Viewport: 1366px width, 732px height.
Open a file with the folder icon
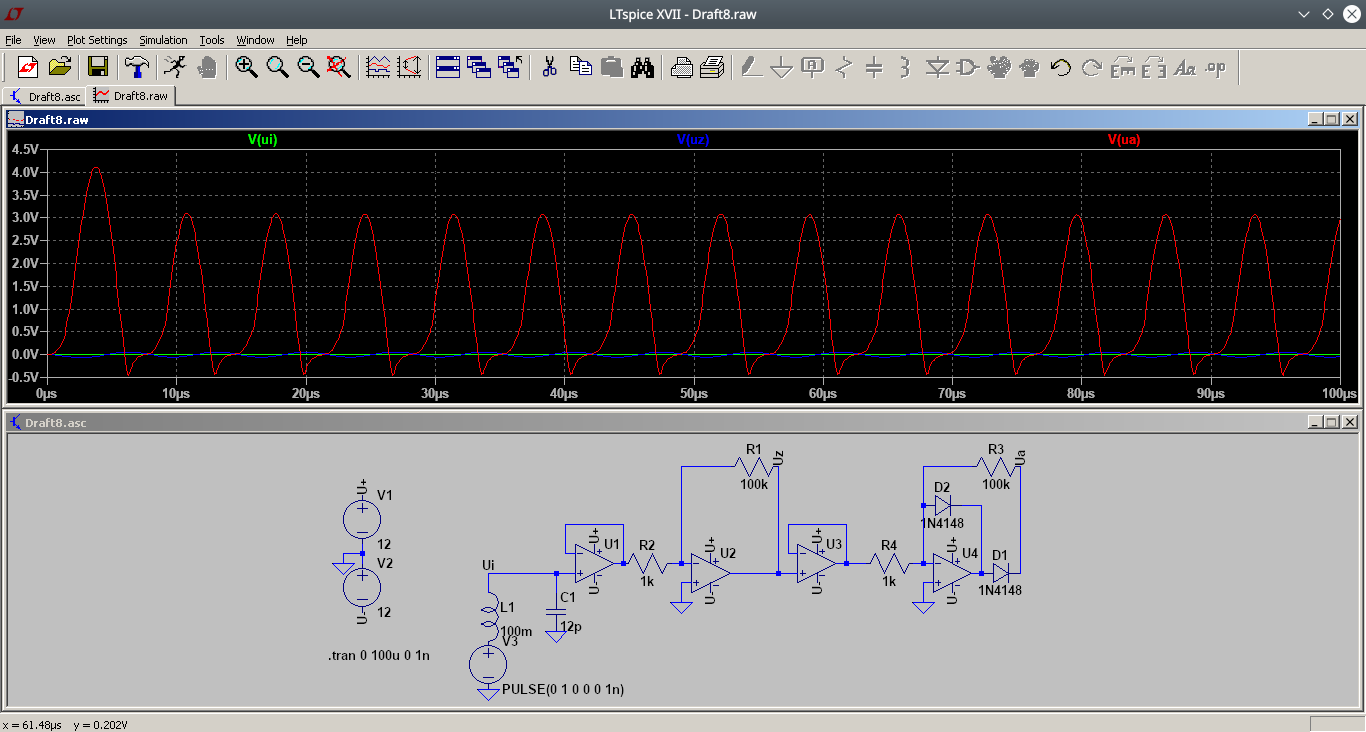[60, 67]
